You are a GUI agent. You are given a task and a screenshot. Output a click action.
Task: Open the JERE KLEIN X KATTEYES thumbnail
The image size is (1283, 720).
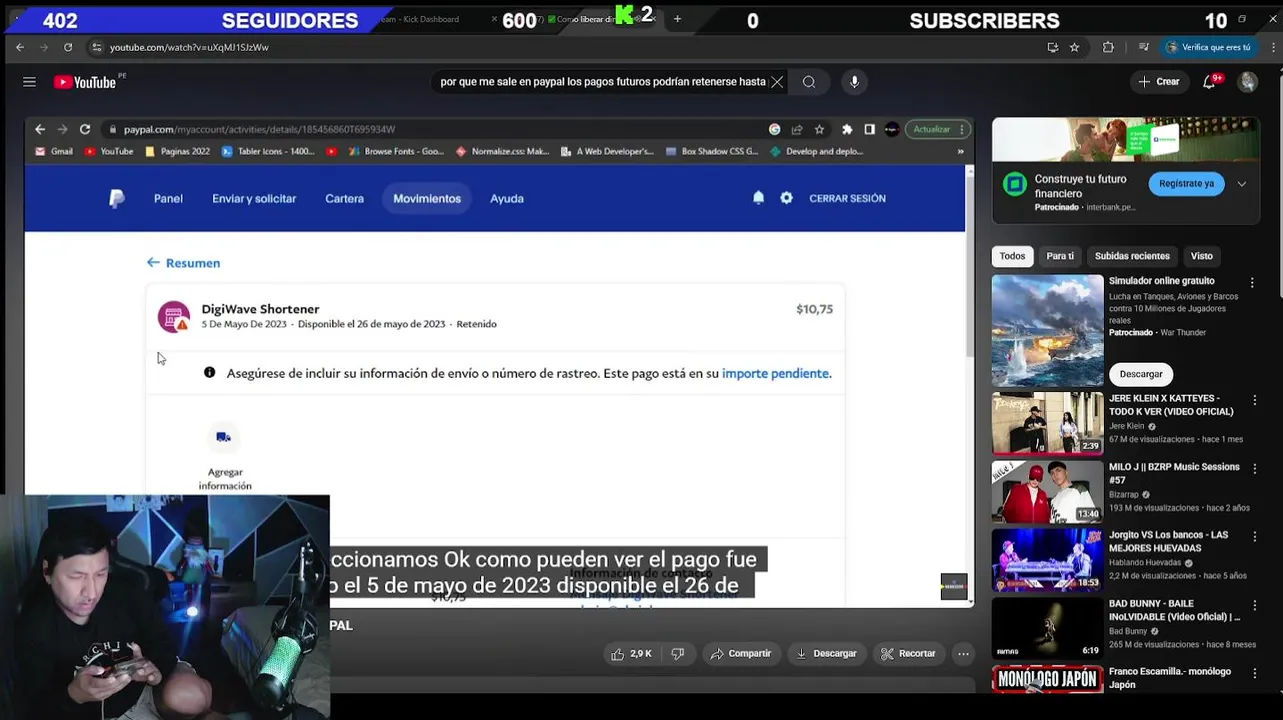(x=1047, y=423)
